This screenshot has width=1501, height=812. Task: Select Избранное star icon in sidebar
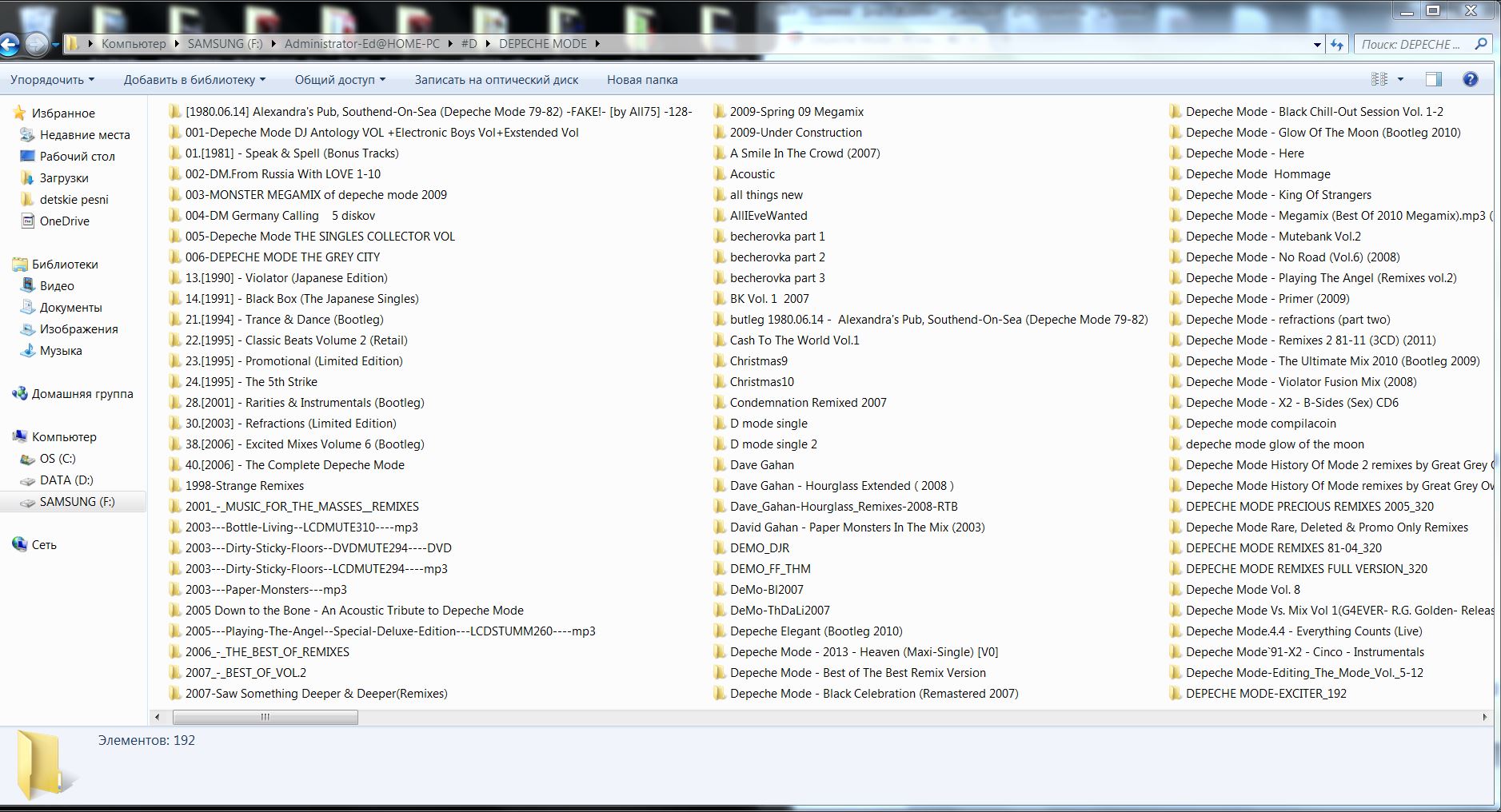(x=21, y=113)
